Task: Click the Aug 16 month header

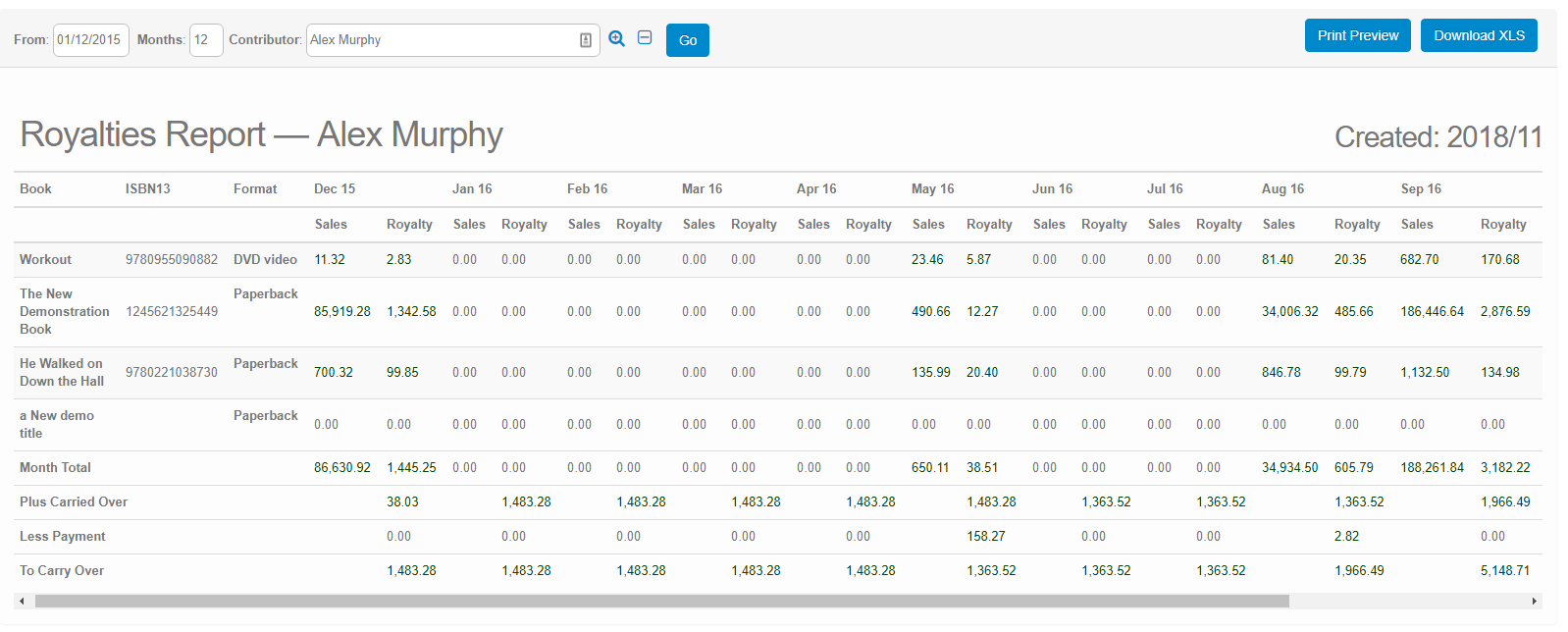Action: 1282,188
